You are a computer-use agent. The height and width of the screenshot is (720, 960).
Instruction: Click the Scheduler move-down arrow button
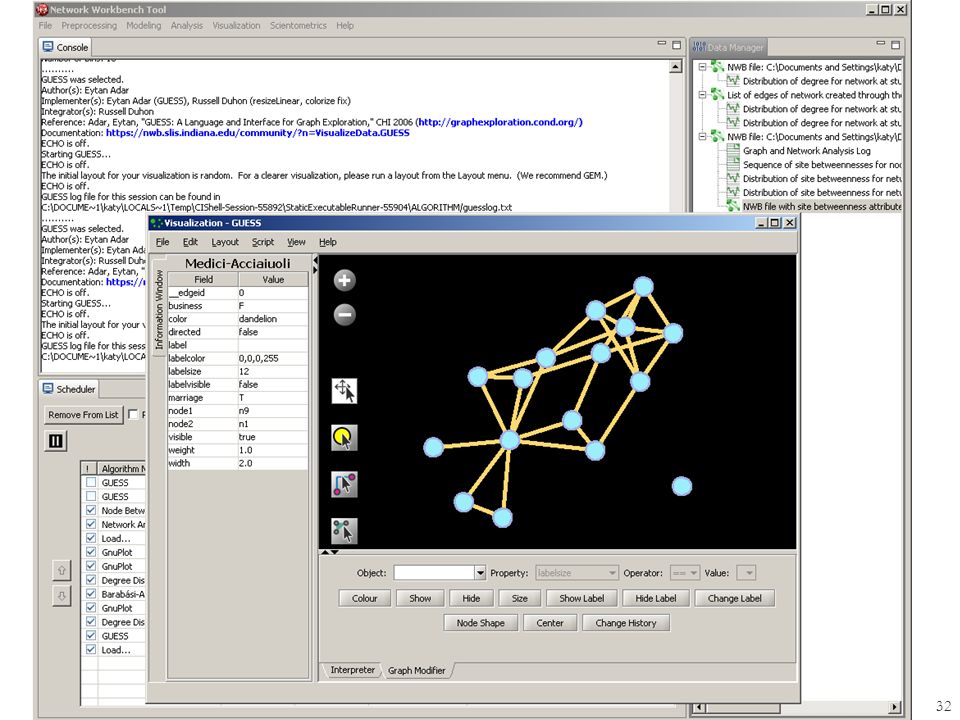(x=62, y=596)
